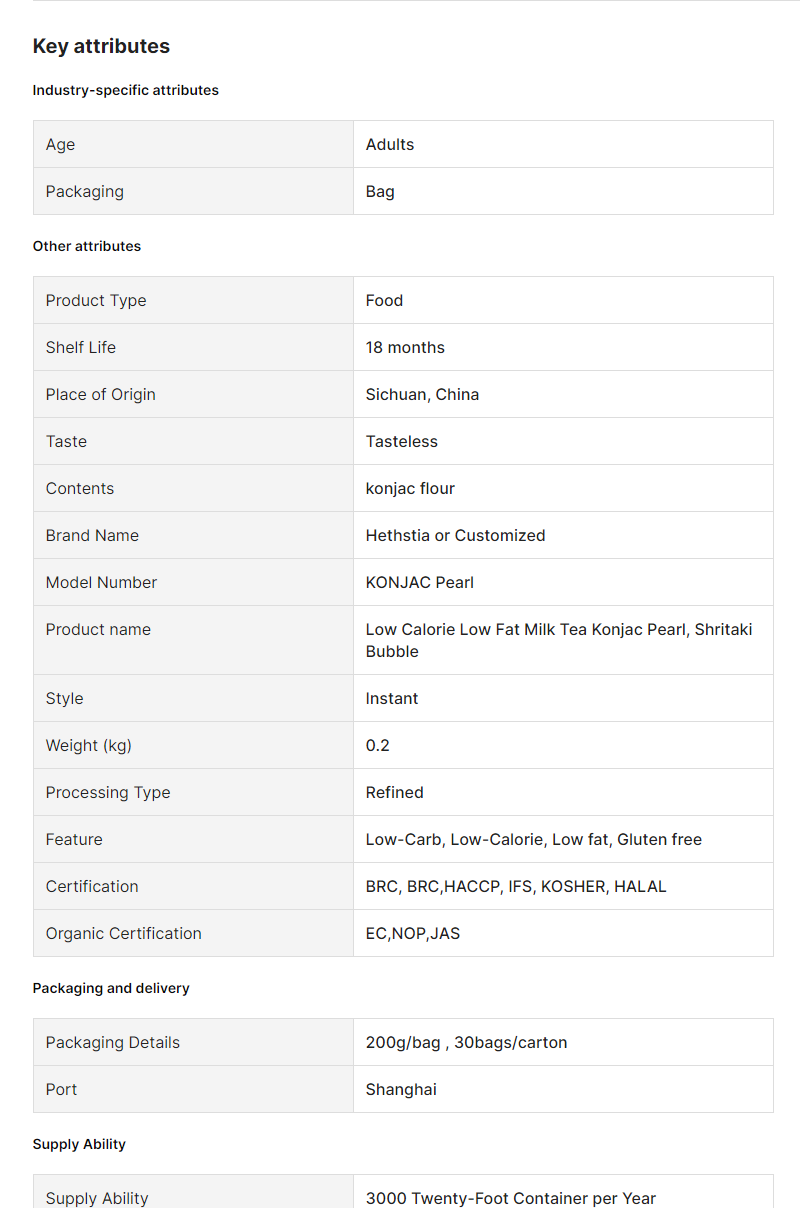Select the Taste value Tasteless

click(x=402, y=441)
